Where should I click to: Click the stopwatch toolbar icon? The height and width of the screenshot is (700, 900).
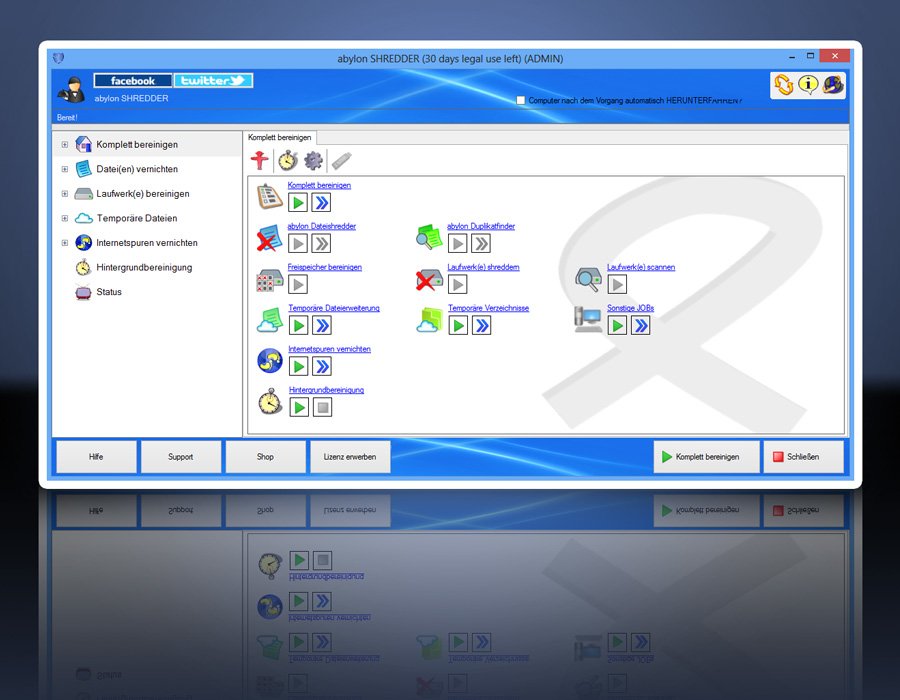[288, 161]
